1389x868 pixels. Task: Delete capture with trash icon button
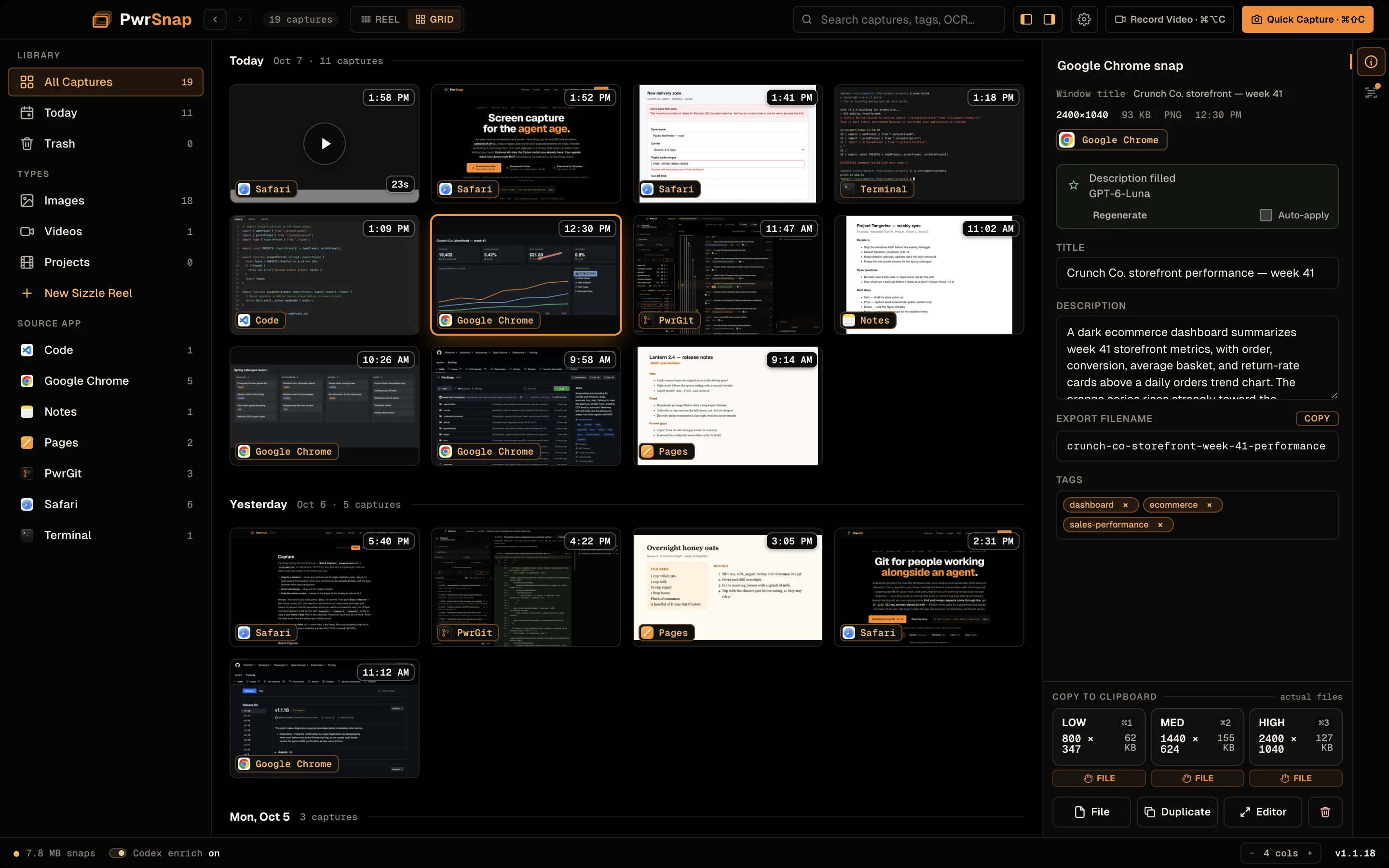[x=1325, y=812]
